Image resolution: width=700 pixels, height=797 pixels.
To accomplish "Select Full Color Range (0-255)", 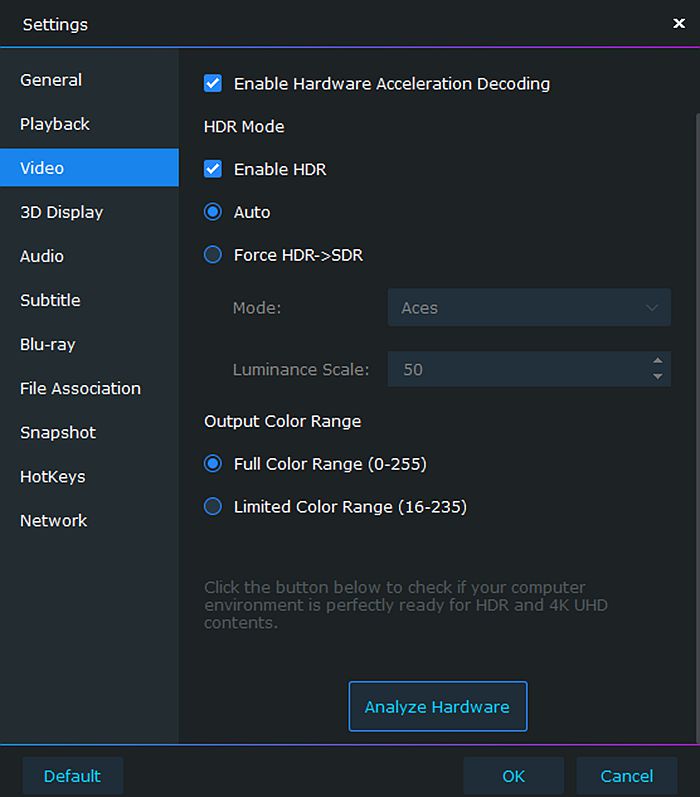I will 212,464.
